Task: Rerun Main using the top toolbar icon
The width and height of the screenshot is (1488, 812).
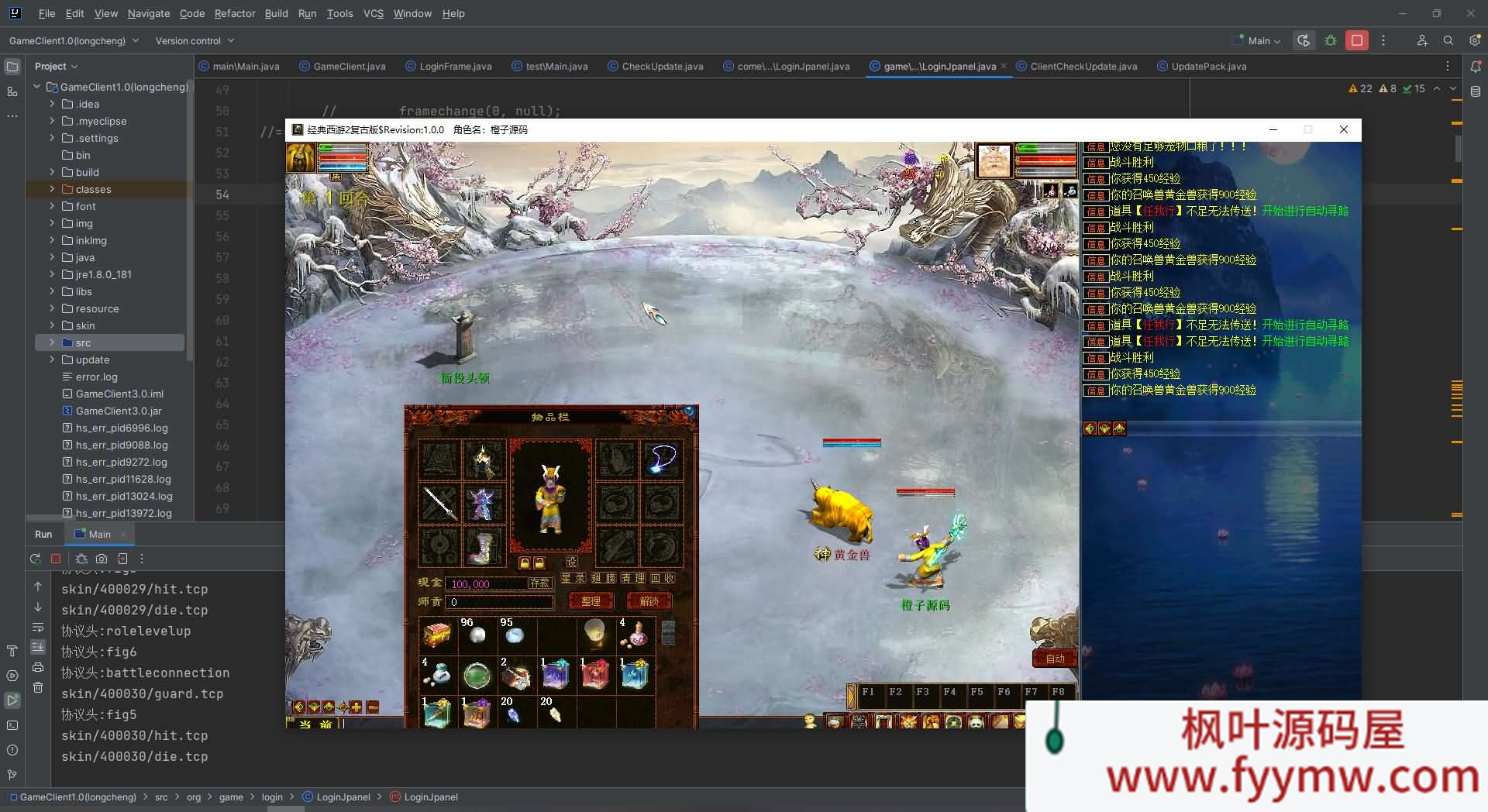Action: click(x=1304, y=40)
